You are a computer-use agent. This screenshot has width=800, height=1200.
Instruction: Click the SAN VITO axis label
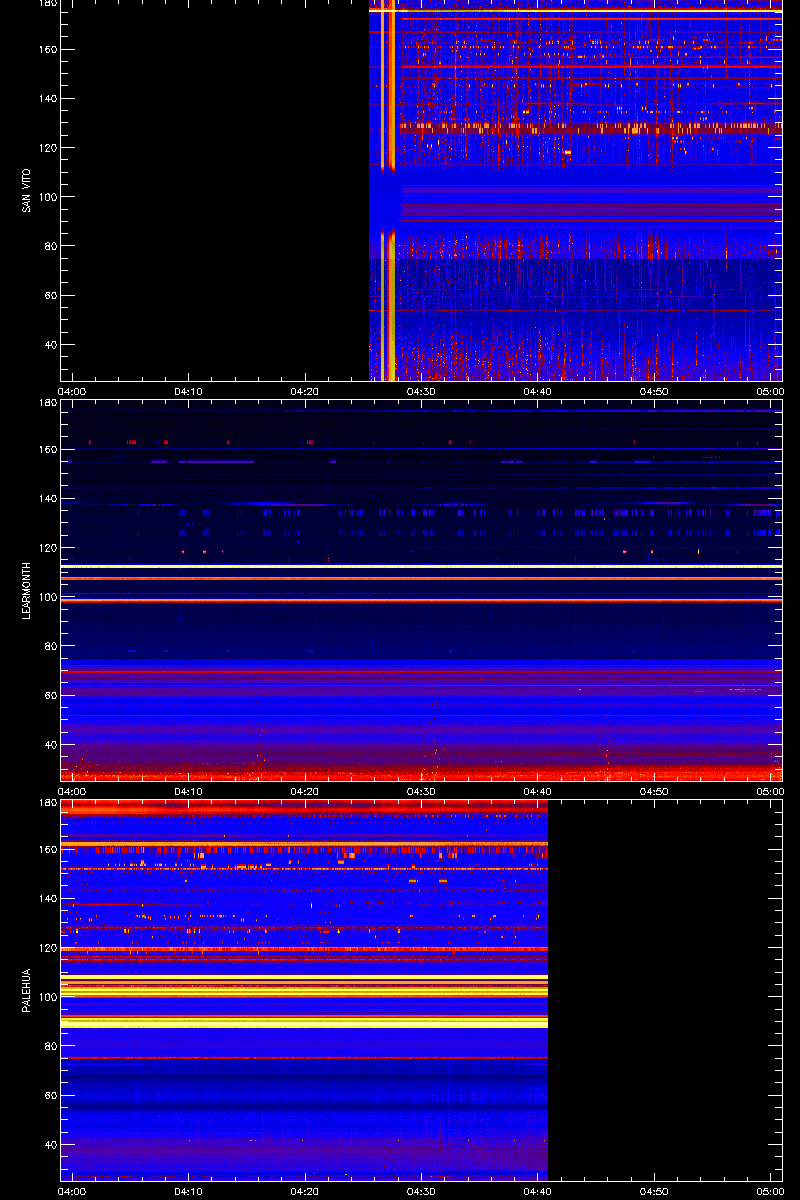(26, 190)
